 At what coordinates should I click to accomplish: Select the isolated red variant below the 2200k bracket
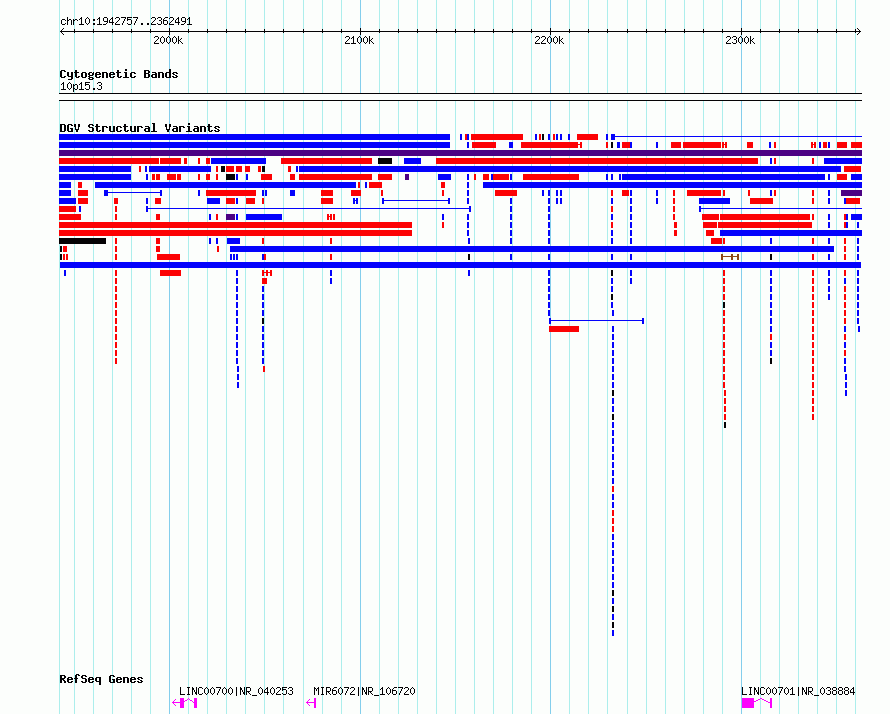[564, 329]
